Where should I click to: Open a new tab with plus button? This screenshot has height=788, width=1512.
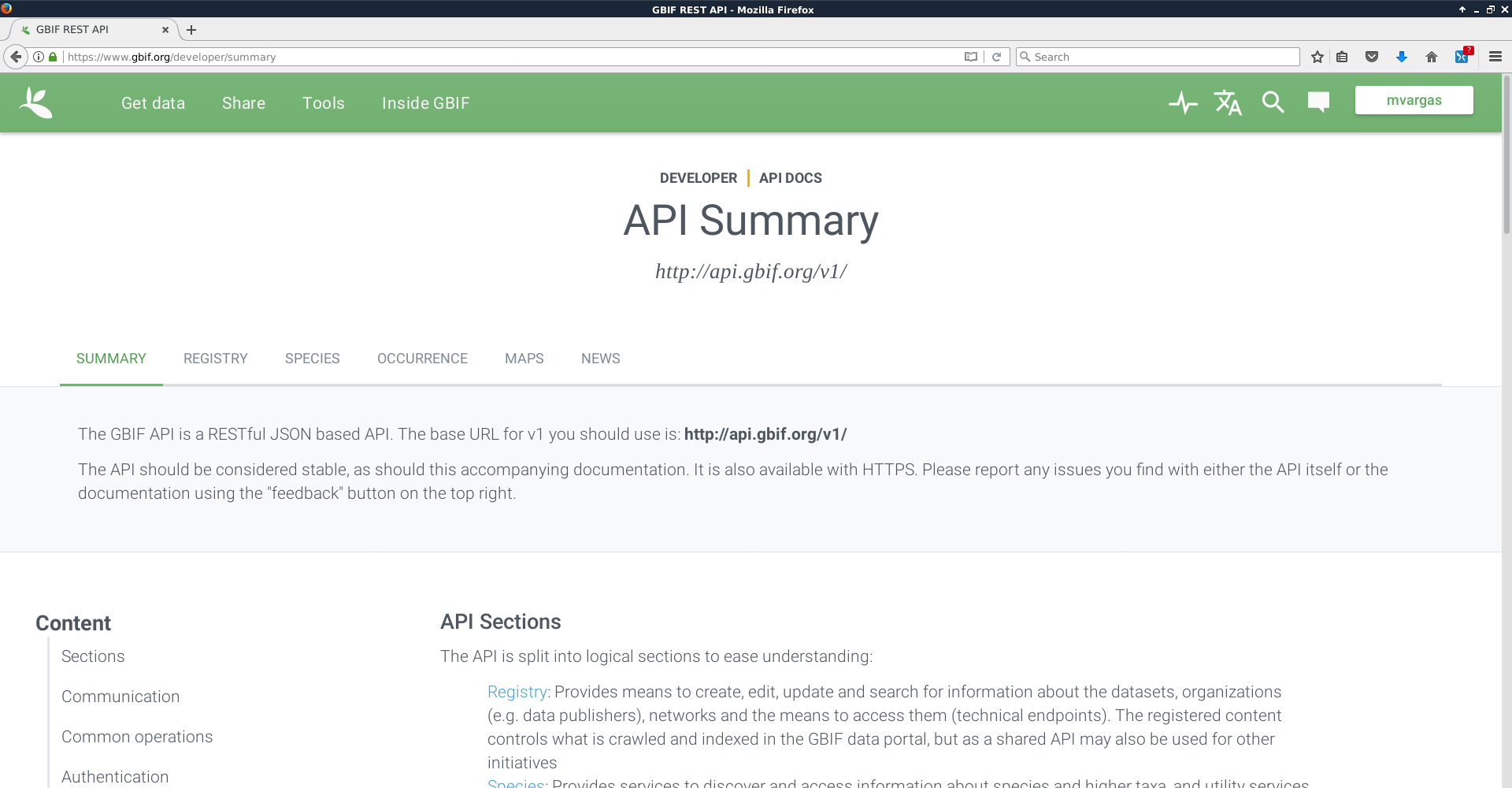(191, 30)
